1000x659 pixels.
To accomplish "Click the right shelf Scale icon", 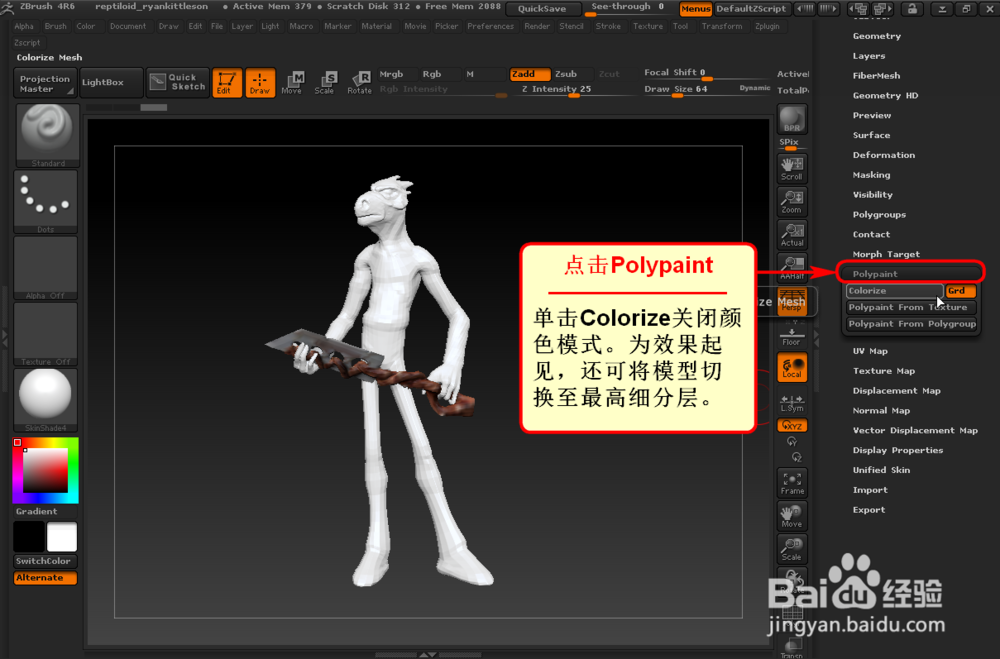I will 792,549.
